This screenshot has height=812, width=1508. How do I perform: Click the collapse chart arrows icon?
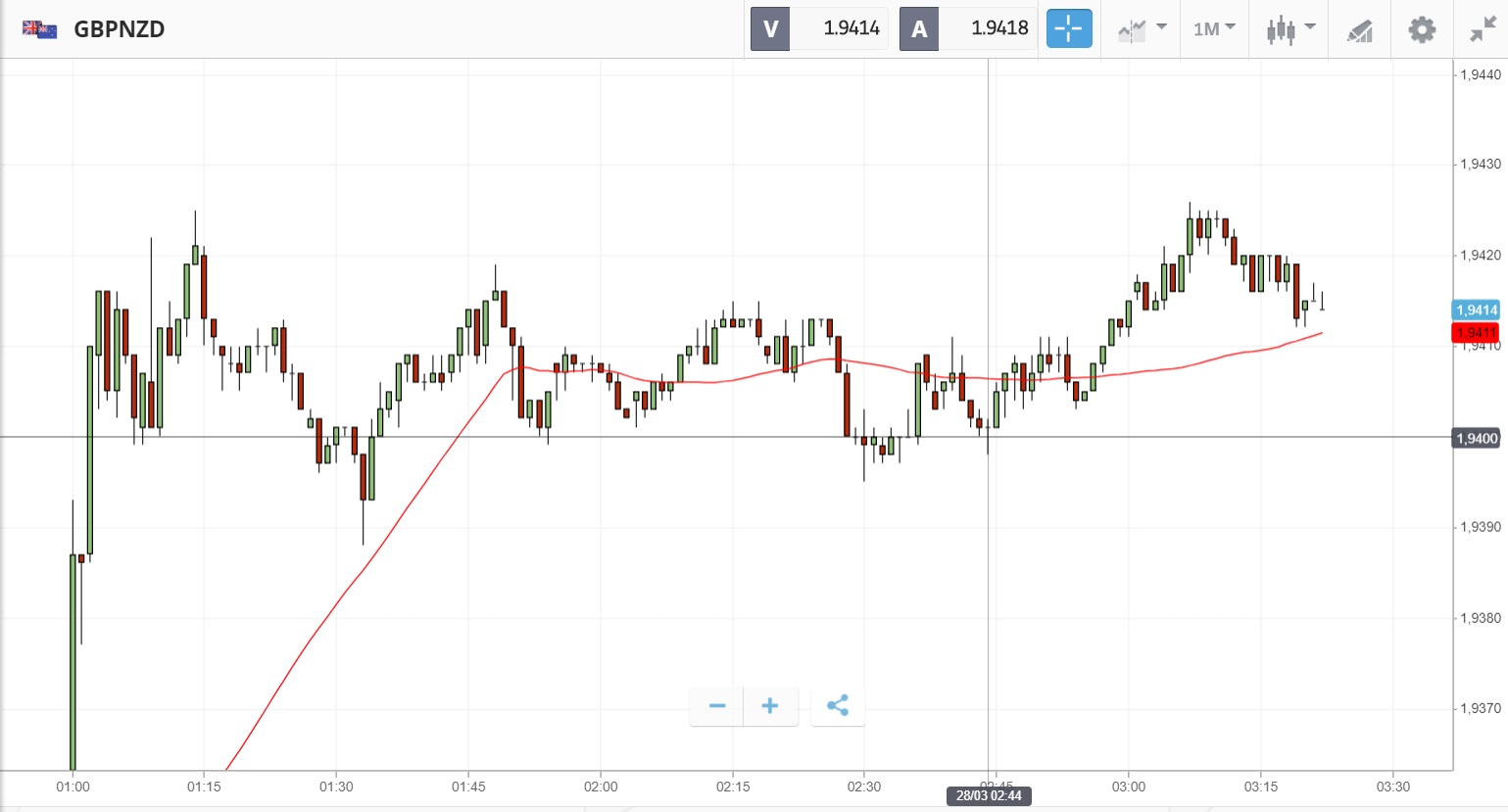(x=1483, y=29)
